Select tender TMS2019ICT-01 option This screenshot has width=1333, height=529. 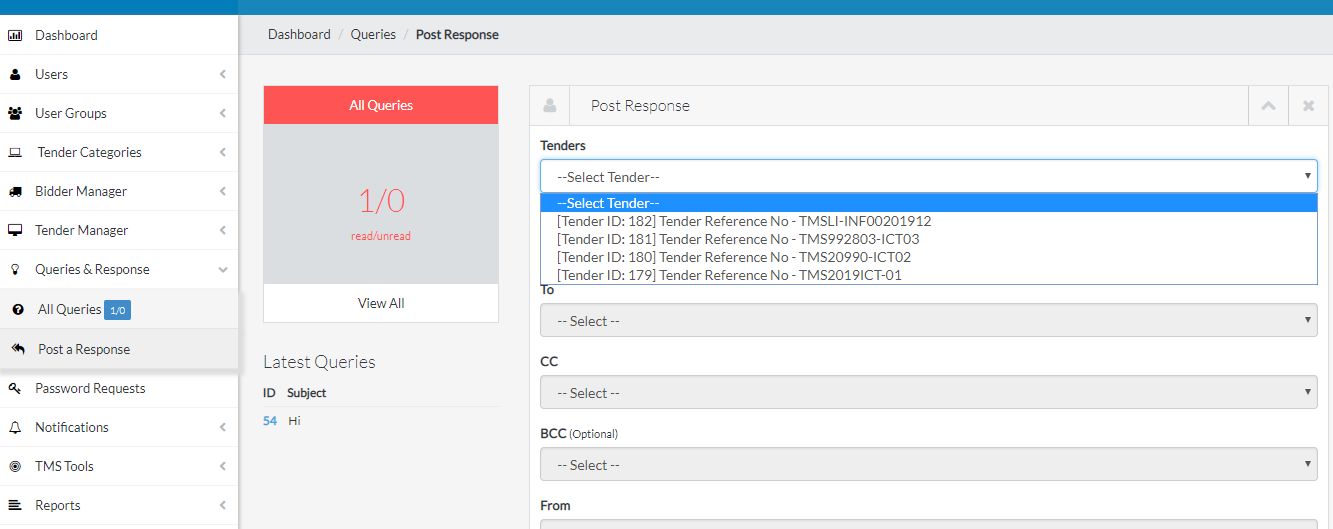click(729, 275)
